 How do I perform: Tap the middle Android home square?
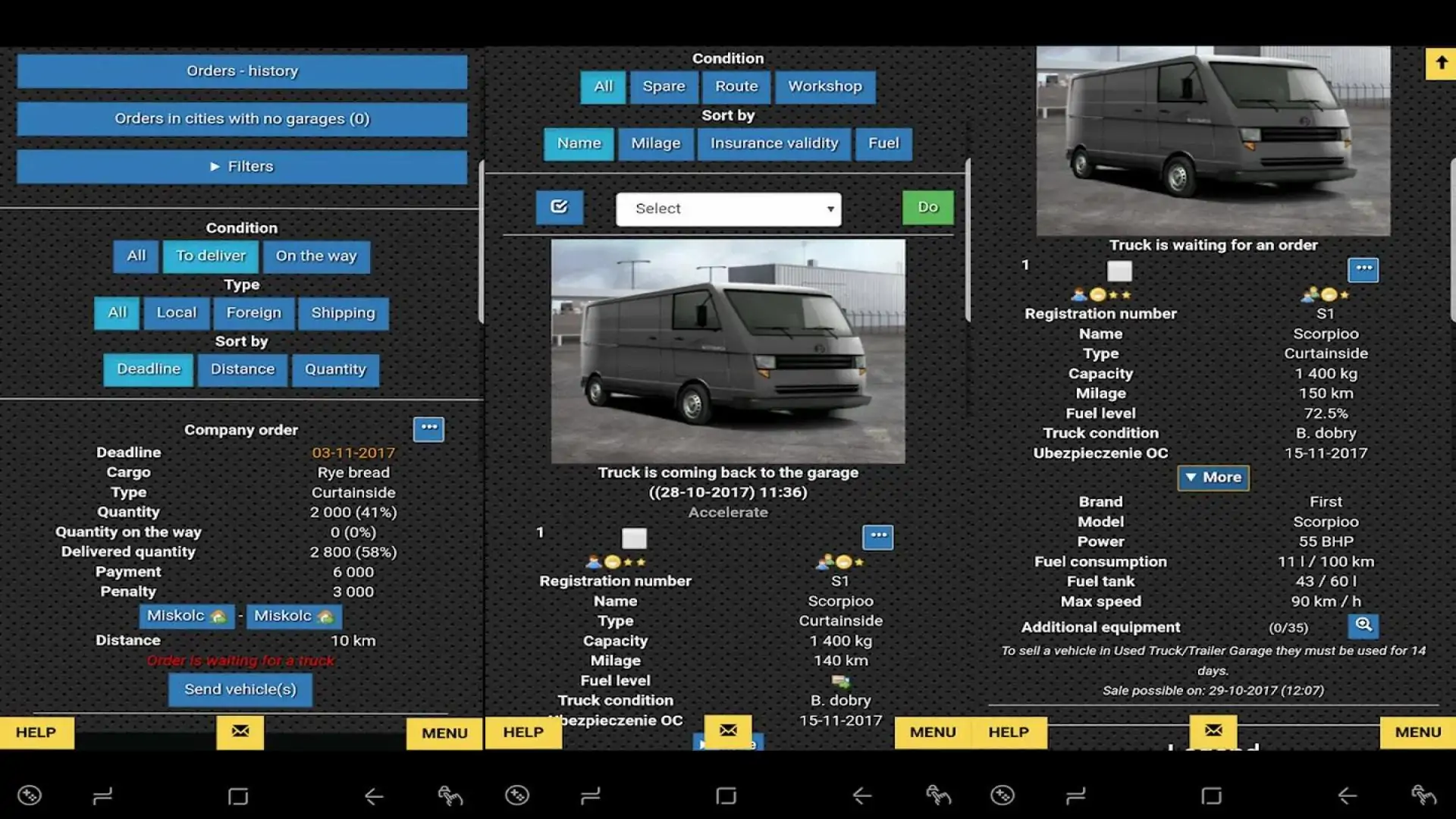coord(726,796)
